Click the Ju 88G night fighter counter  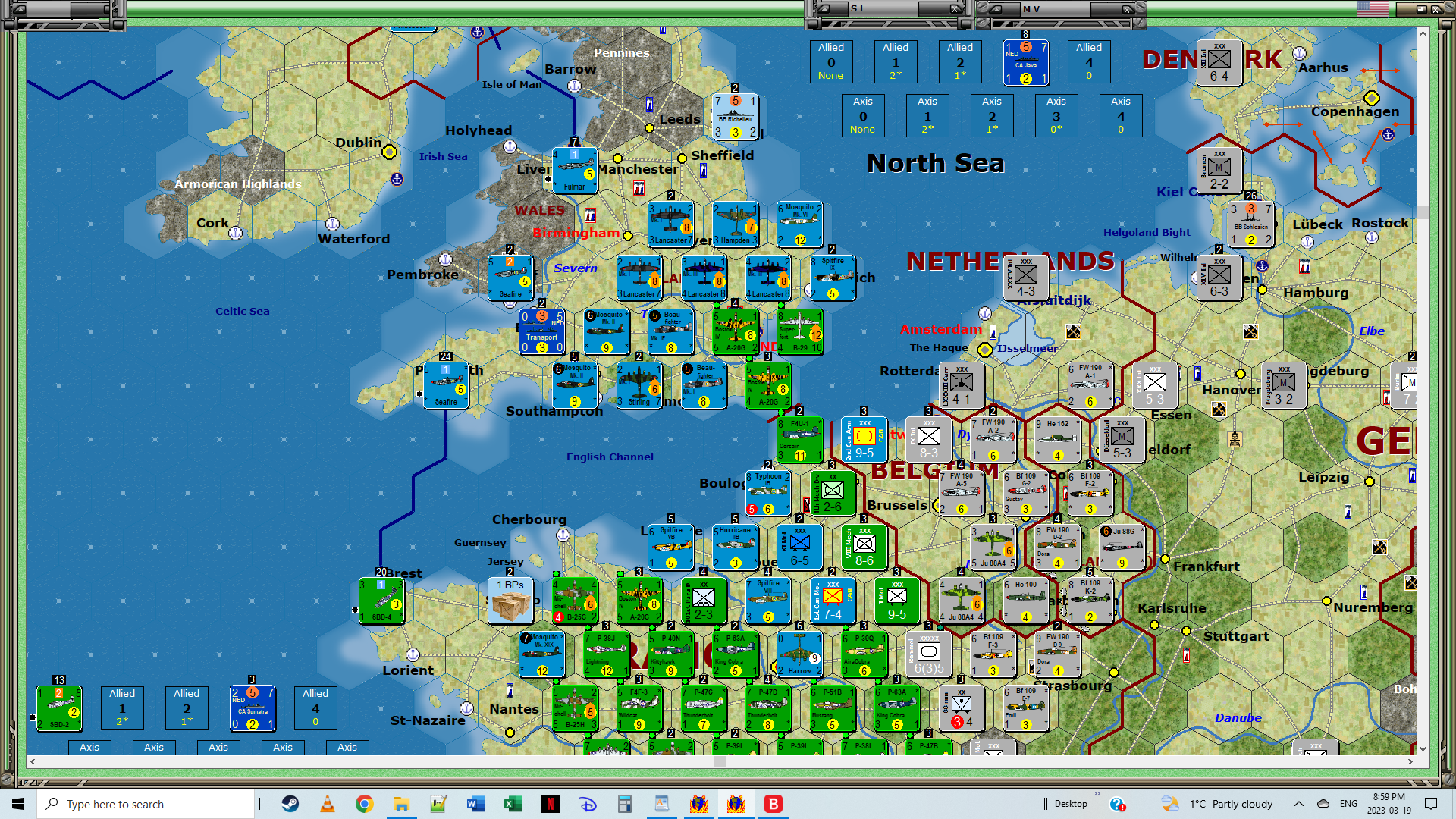click(1122, 547)
